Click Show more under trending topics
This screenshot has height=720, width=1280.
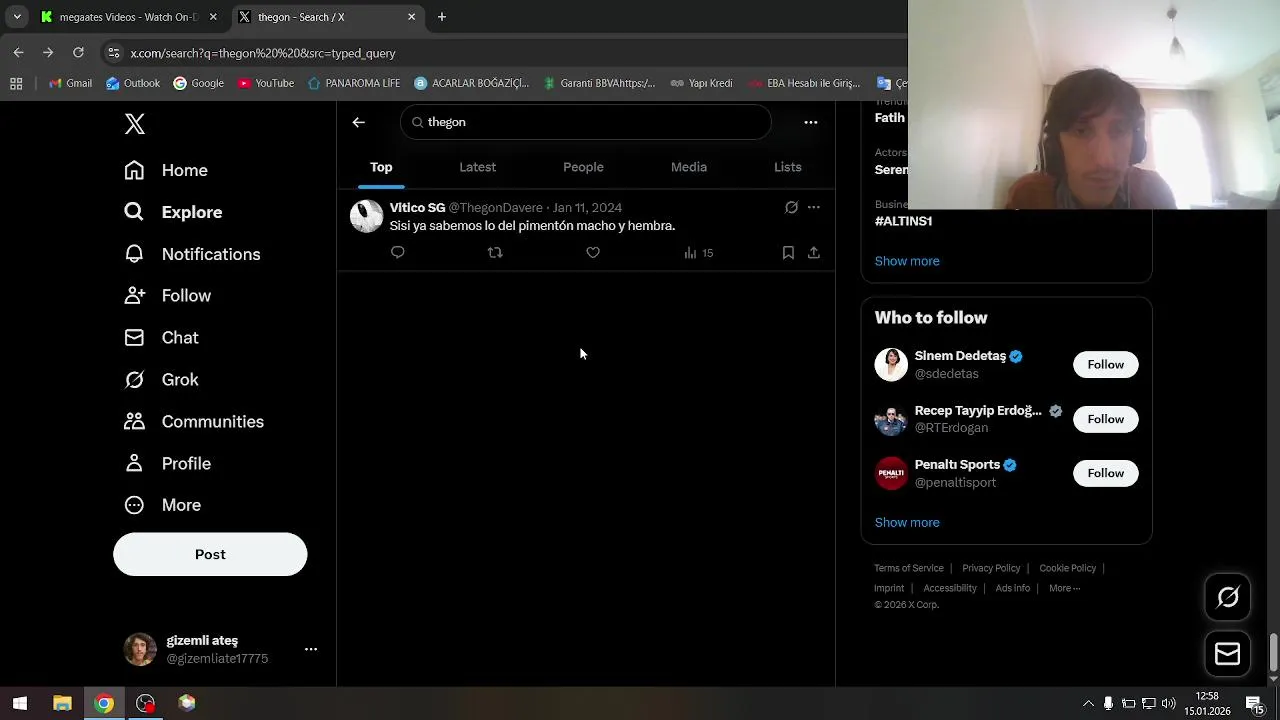[x=907, y=261]
